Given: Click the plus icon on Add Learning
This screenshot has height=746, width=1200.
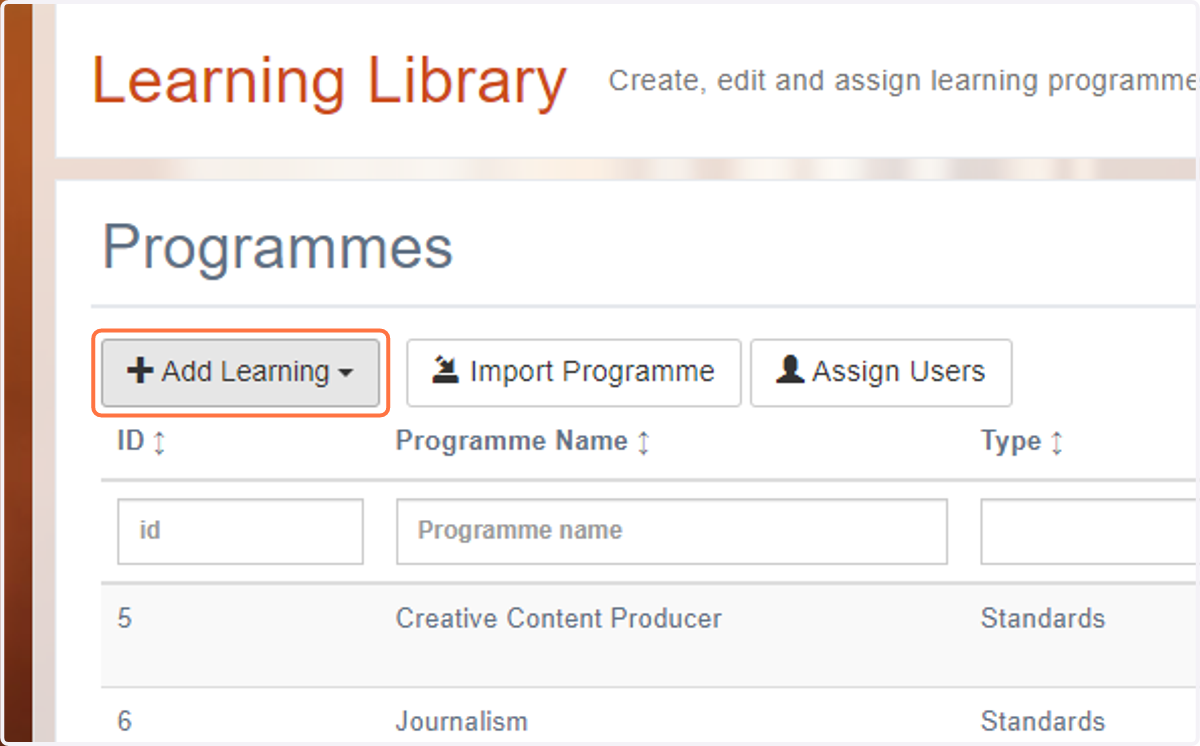Looking at the screenshot, I should click(x=141, y=371).
